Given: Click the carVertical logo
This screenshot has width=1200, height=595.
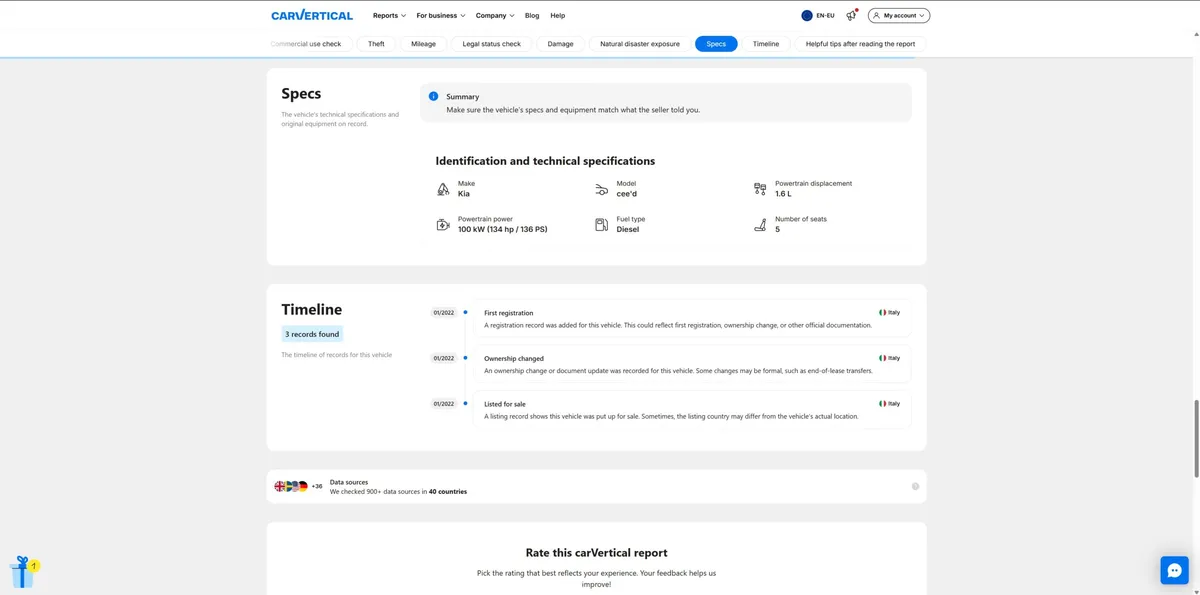Looking at the screenshot, I should point(312,15).
